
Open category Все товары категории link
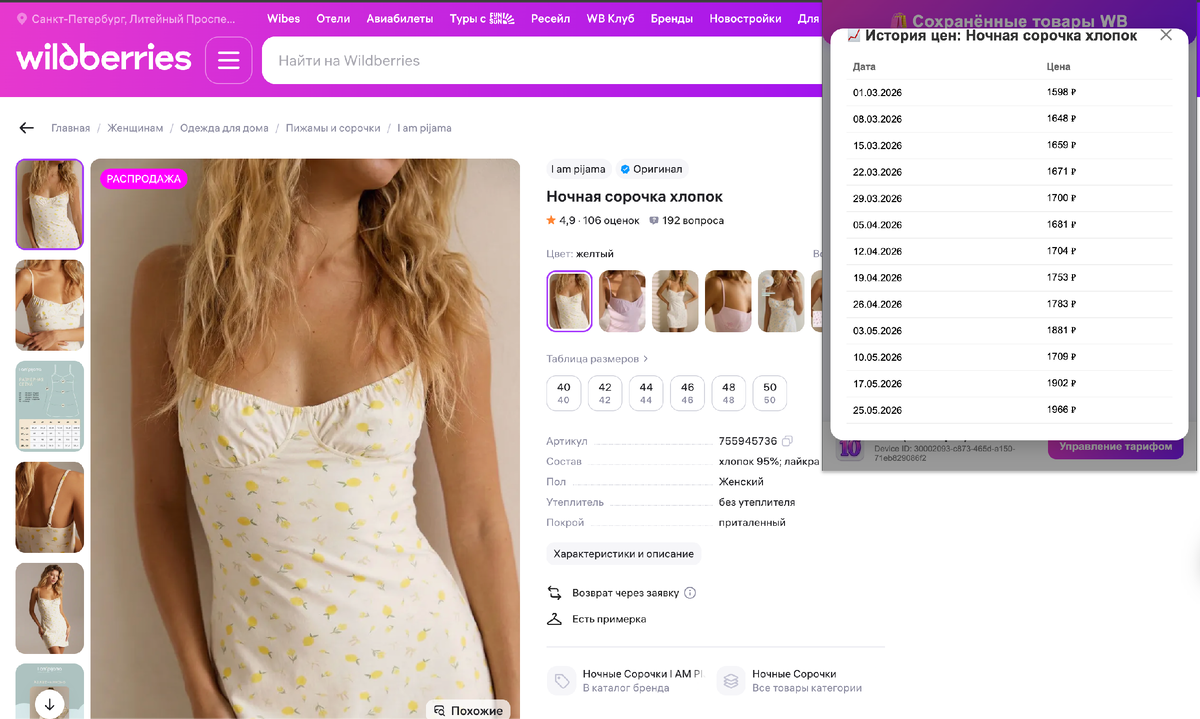point(790,681)
